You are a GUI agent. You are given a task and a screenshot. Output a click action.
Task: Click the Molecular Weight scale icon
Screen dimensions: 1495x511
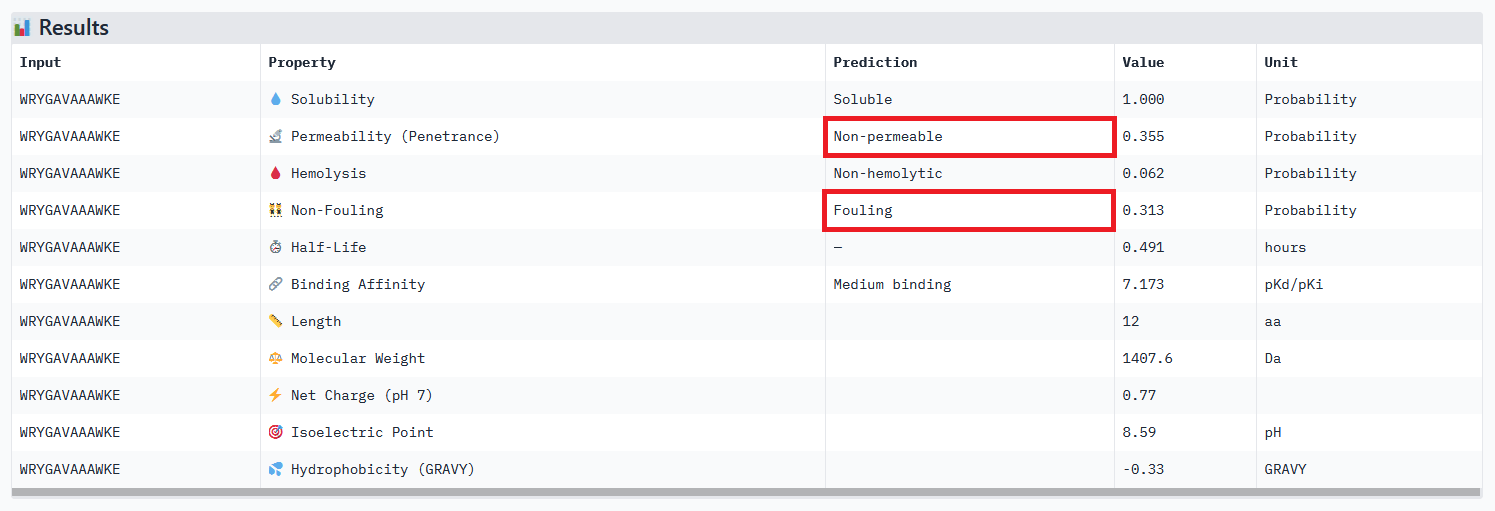[276, 358]
